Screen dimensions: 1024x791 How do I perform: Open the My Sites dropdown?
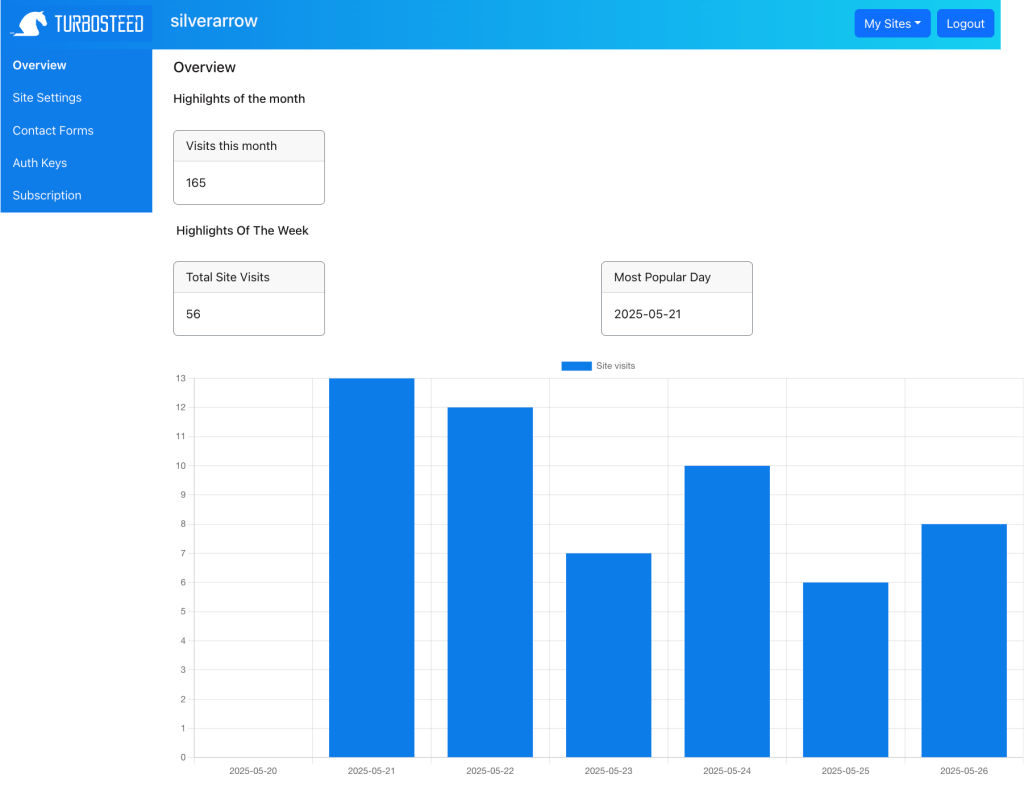tap(892, 24)
